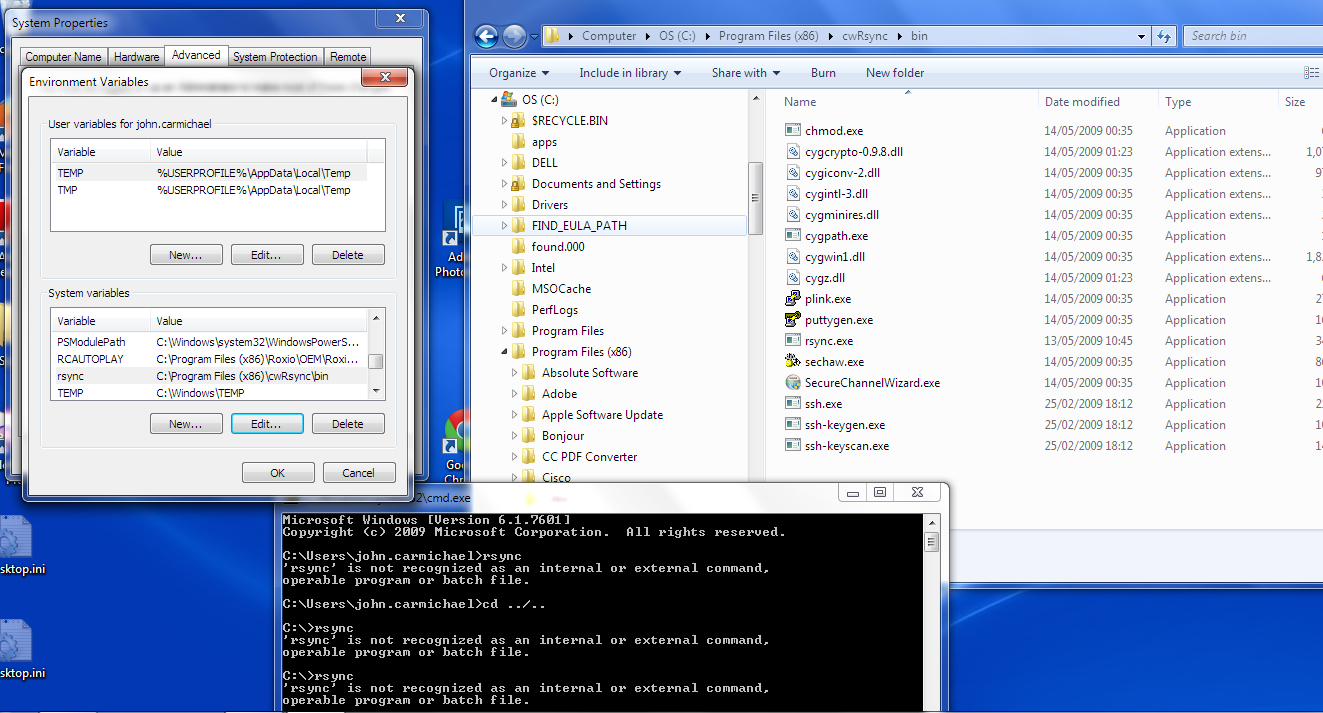Sort files by Name column header

(x=800, y=102)
